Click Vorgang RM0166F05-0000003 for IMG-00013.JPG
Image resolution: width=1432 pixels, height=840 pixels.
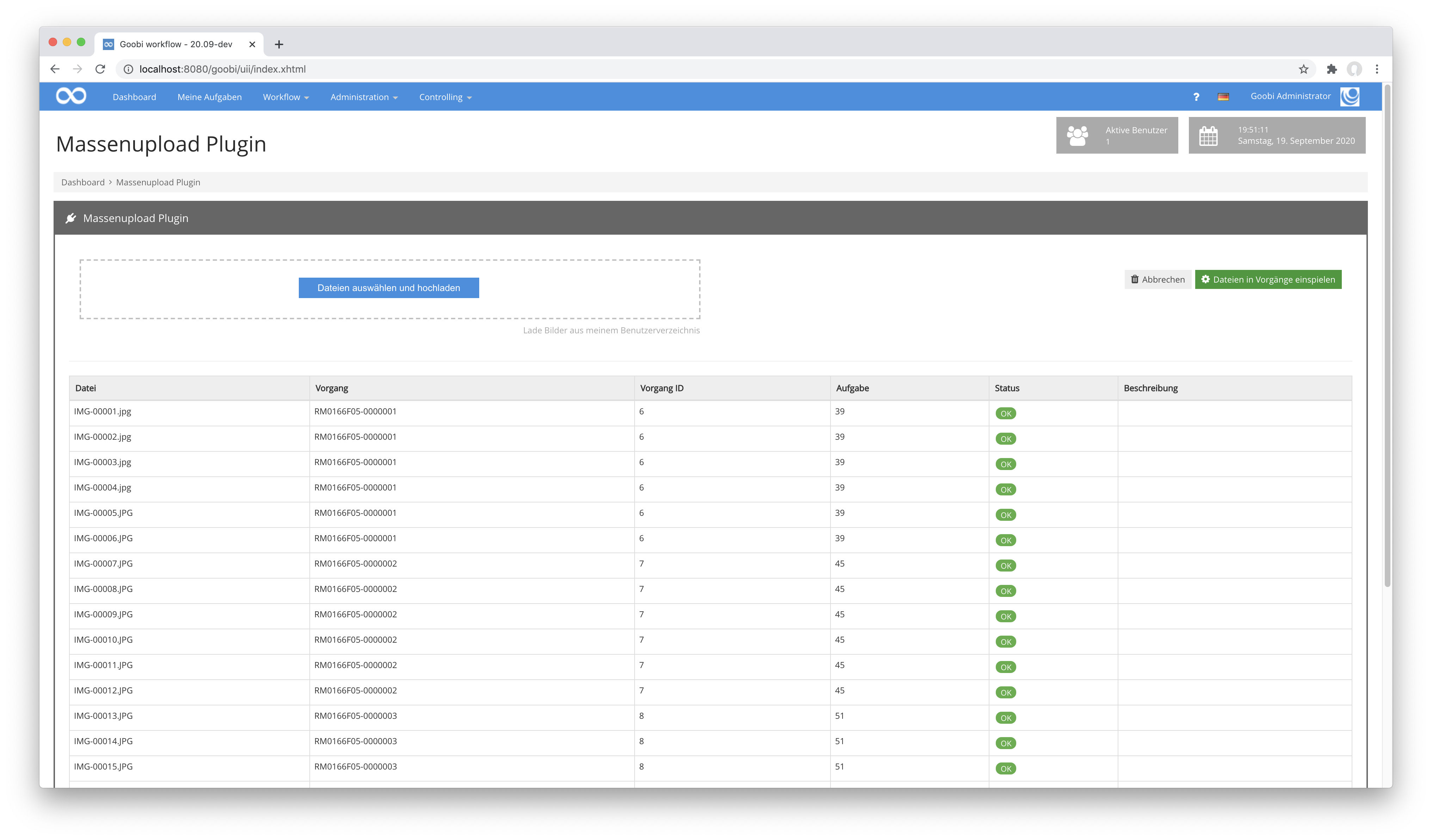pos(356,716)
